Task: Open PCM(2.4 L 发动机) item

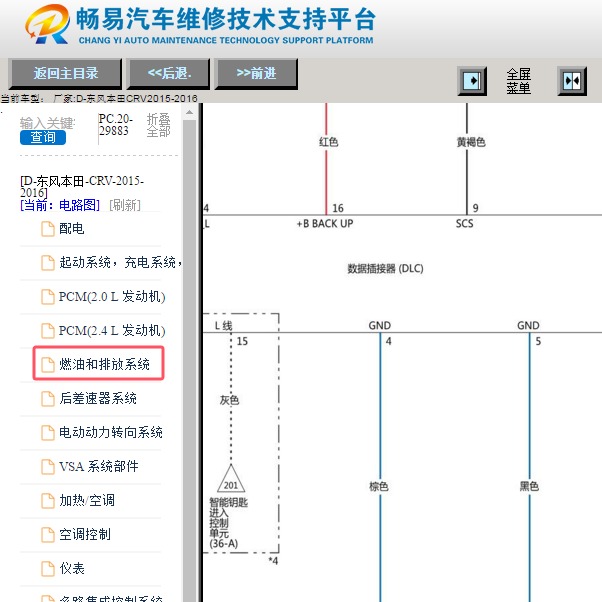Action: coord(112,330)
